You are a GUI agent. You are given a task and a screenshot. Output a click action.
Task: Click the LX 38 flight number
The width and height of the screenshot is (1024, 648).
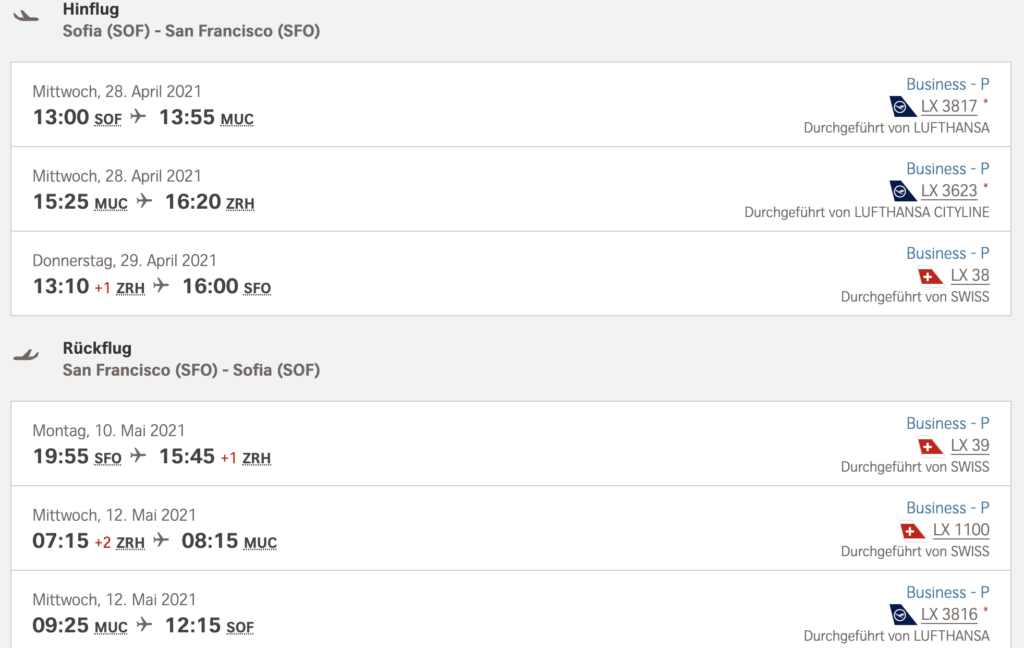970,276
